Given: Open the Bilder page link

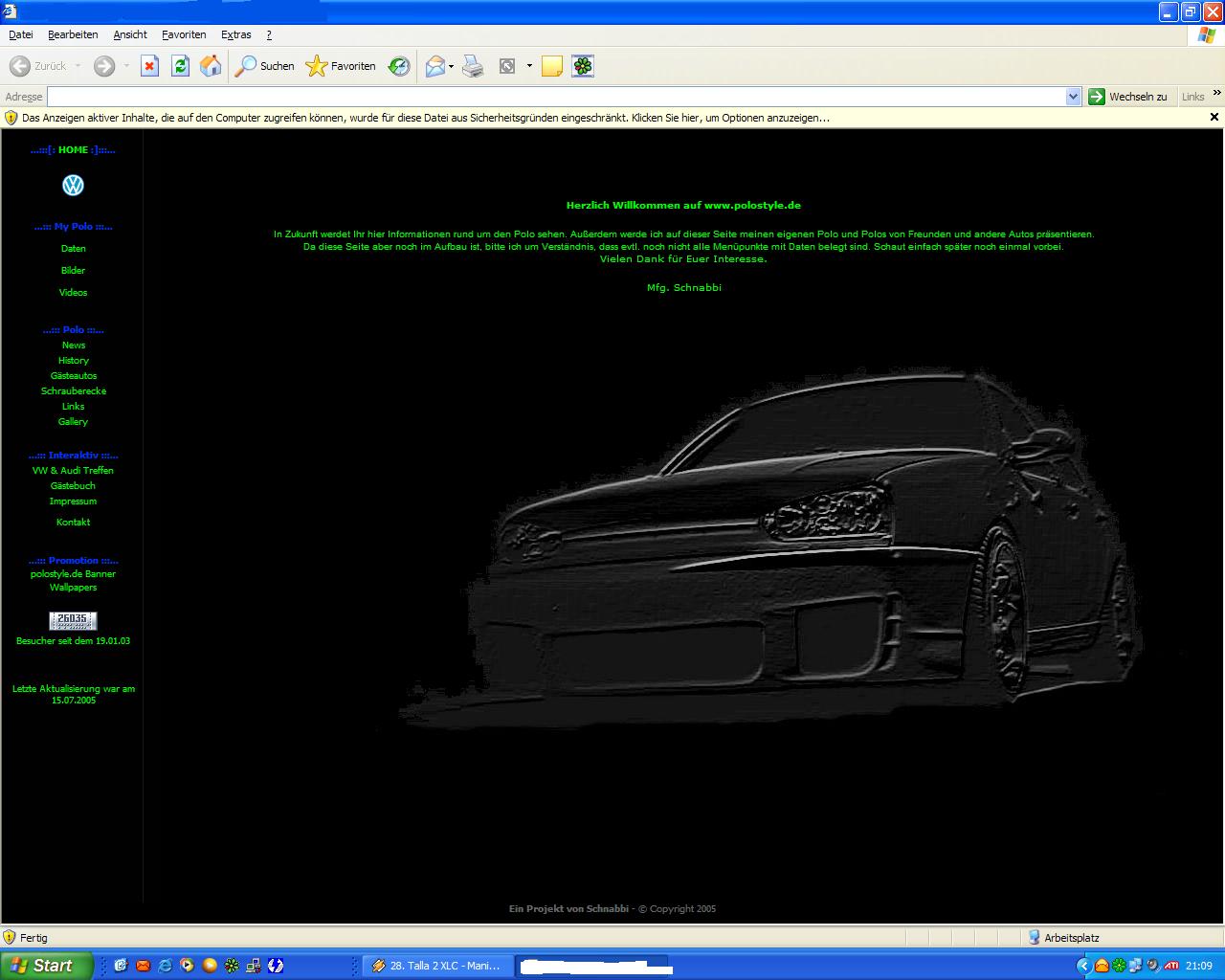Looking at the screenshot, I should 73,271.
